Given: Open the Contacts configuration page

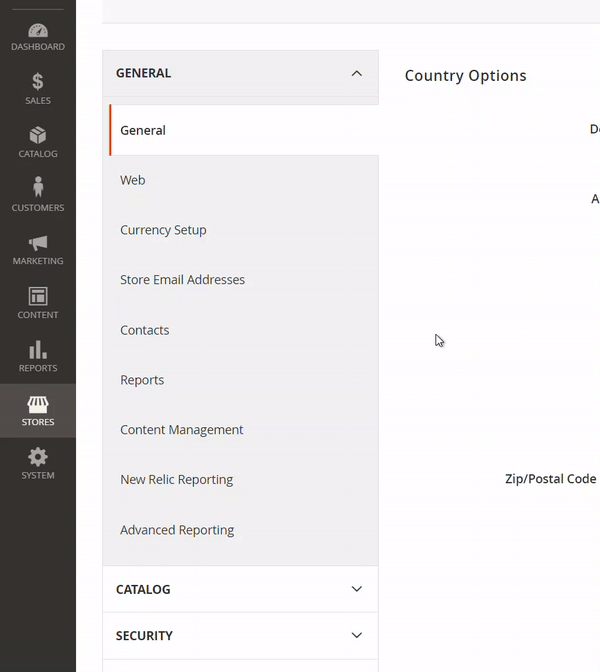Looking at the screenshot, I should point(145,330).
